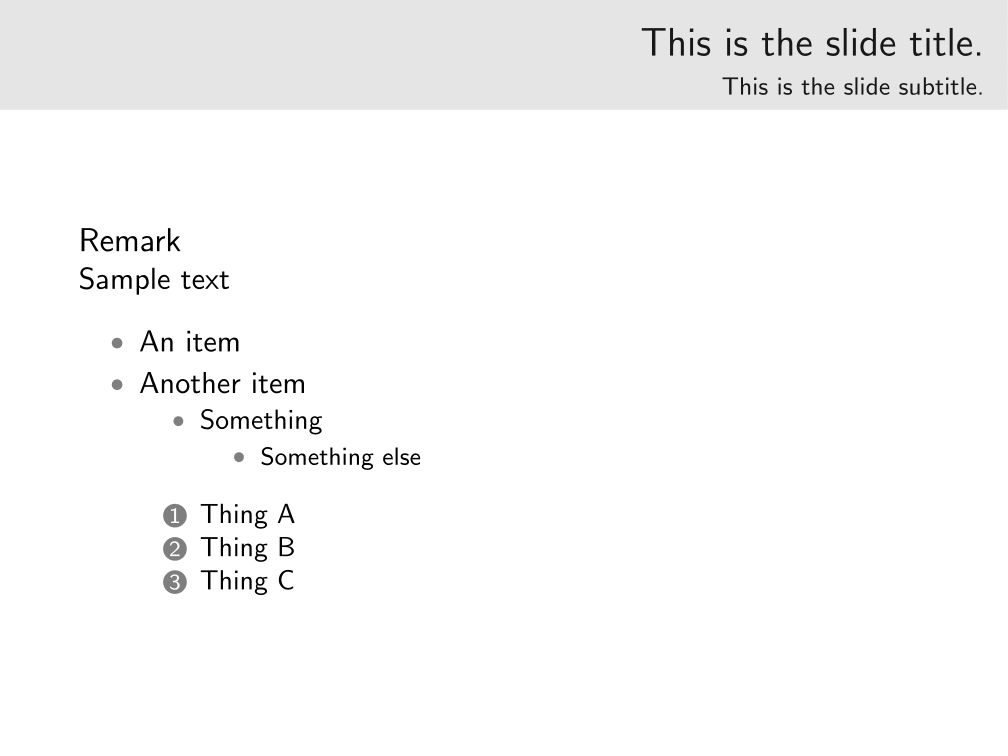This screenshot has width=1008, height=756.
Task: Click the numbered circle 3 beside Thing C
Action: (174, 583)
